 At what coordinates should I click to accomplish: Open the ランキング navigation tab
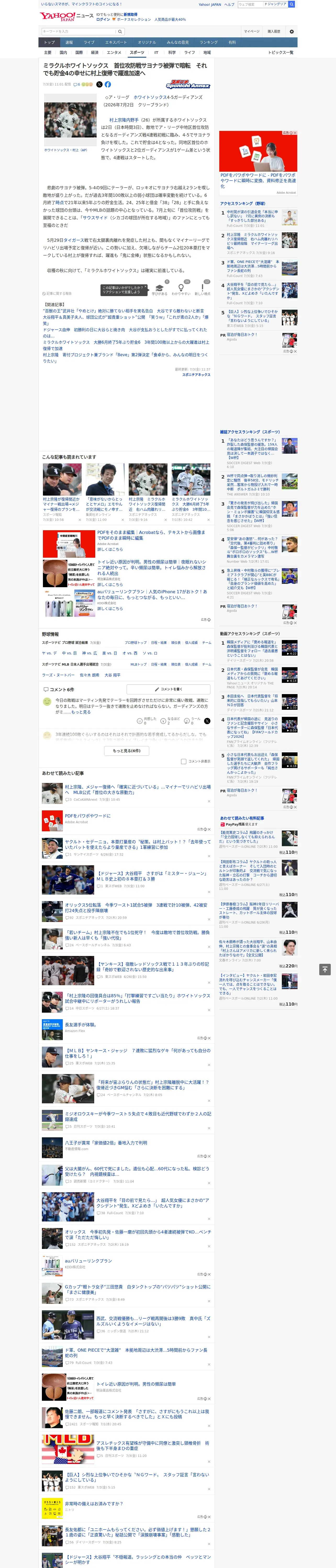pyautogui.click(x=209, y=43)
